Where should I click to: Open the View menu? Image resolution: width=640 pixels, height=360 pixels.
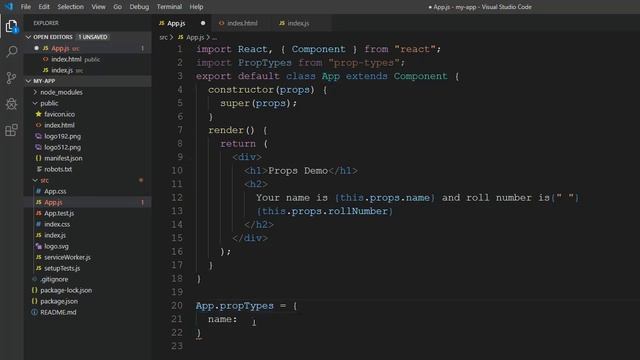tap(98, 7)
